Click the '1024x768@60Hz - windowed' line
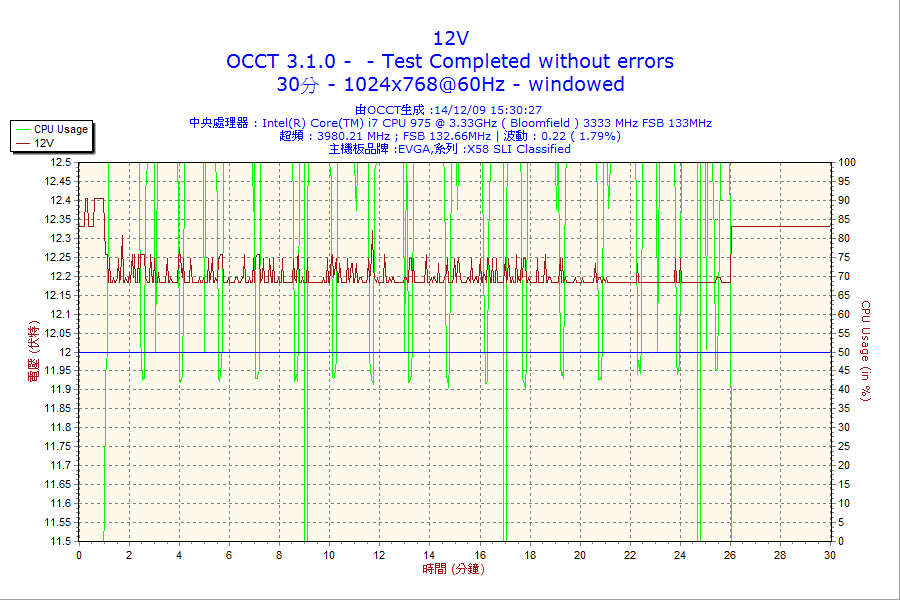The width and height of the screenshot is (900, 600). pyautogui.click(x=484, y=84)
